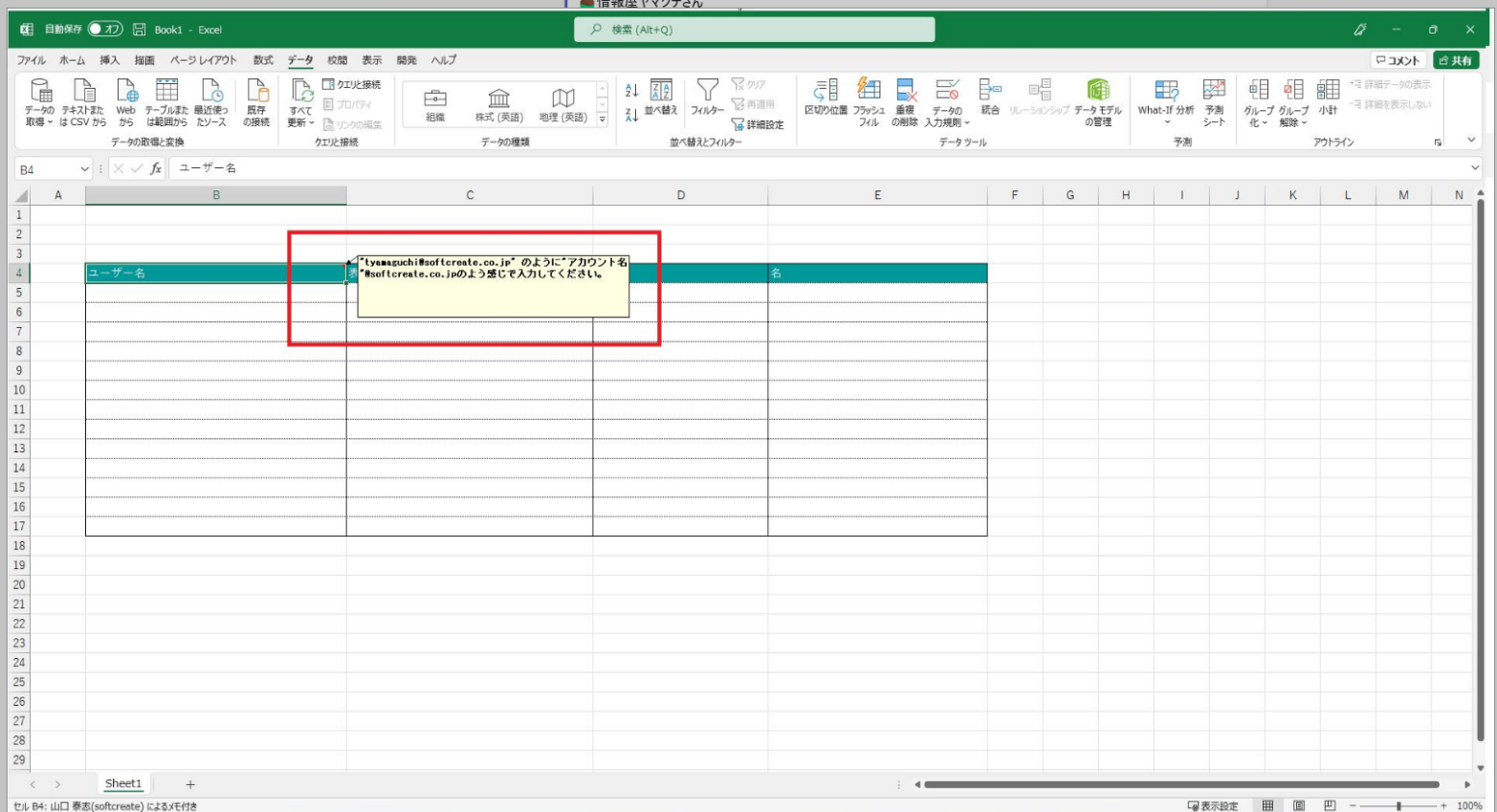The height and width of the screenshot is (812, 1497).
Task: Create a Forecast Sheet (予測シート)
Action: pos(1214,102)
